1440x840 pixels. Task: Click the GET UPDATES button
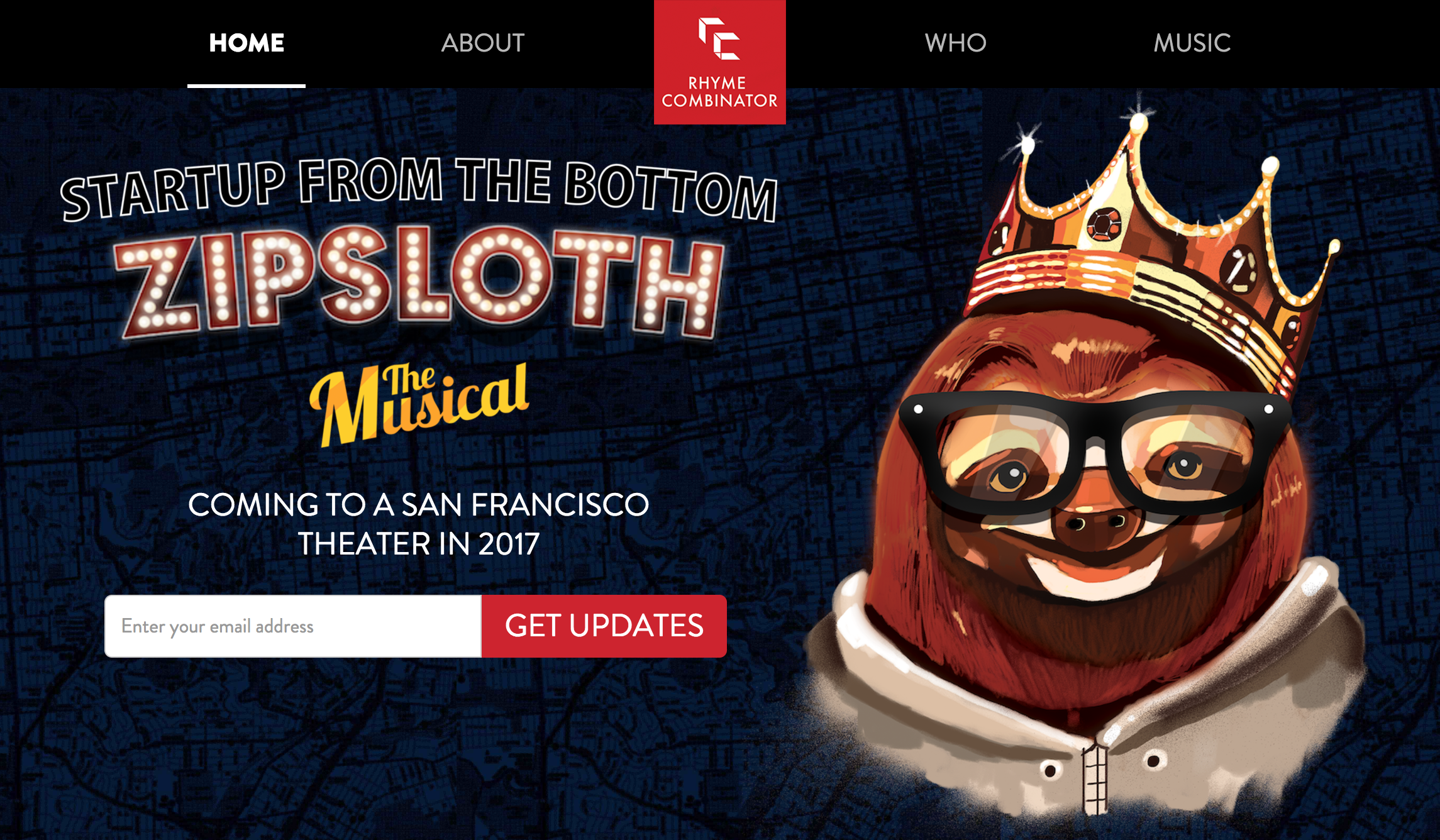point(604,626)
